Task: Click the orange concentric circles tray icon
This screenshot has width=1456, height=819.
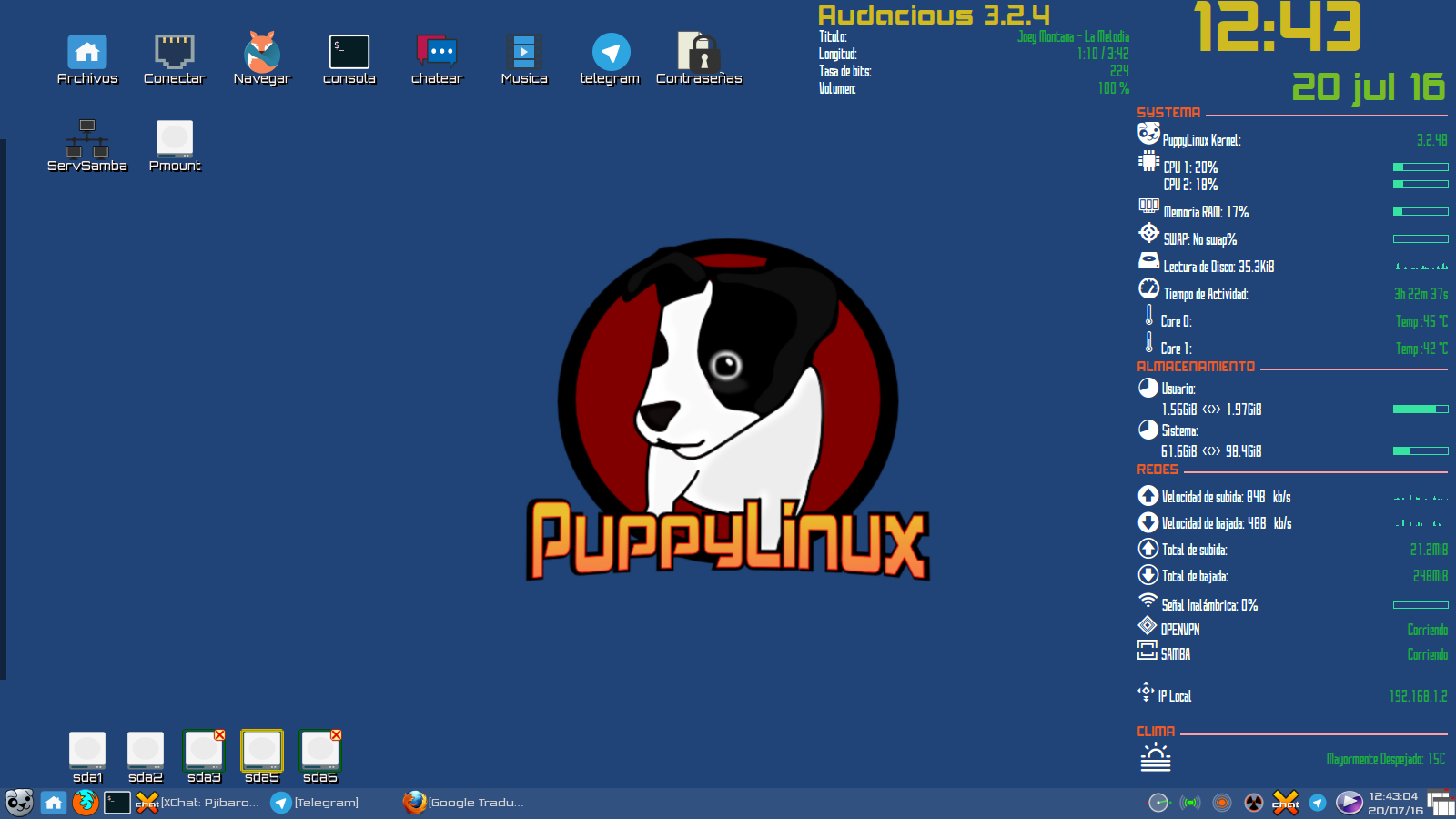Action: 1222,803
